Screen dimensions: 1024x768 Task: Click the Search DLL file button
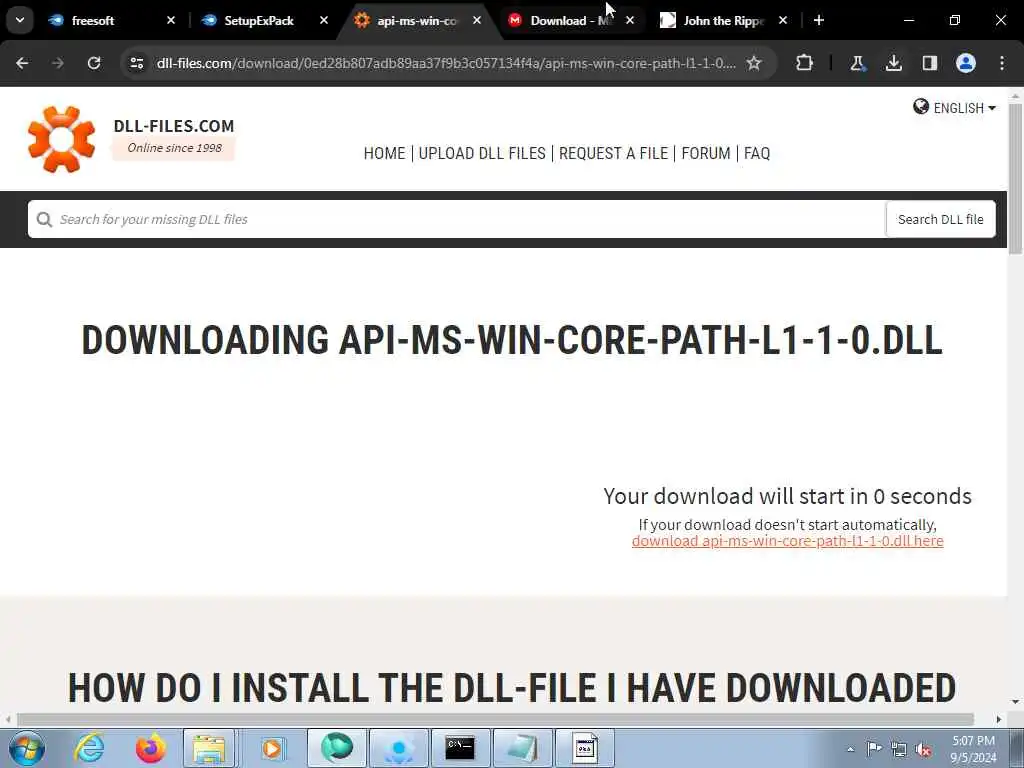[x=940, y=219]
